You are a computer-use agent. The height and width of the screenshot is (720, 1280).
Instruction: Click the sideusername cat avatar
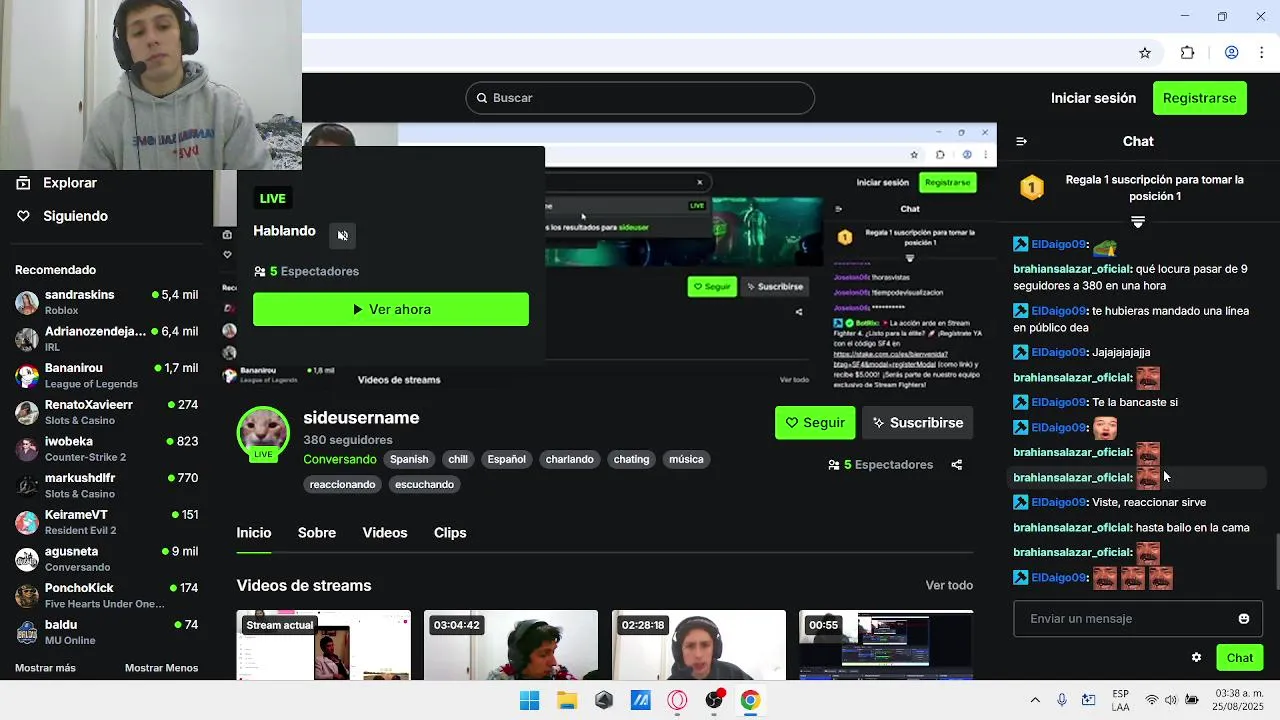point(263,434)
